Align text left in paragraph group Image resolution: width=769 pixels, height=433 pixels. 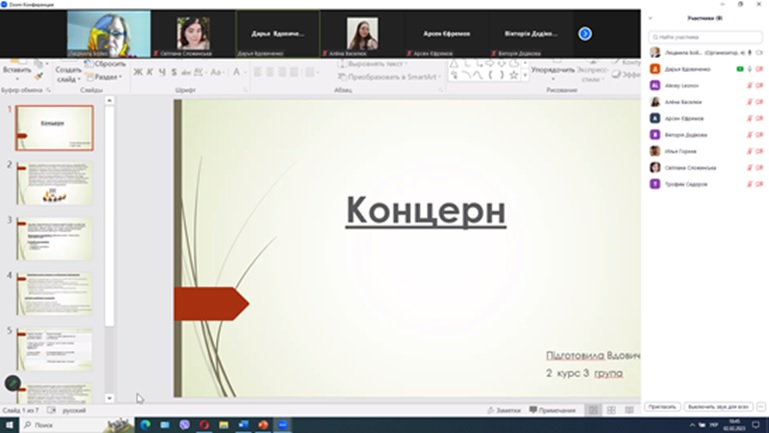pos(258,72)
